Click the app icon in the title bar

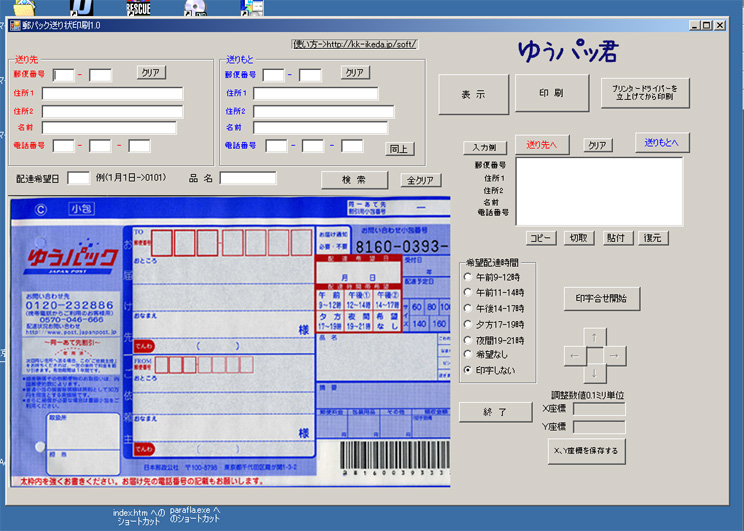coord(15,25)
